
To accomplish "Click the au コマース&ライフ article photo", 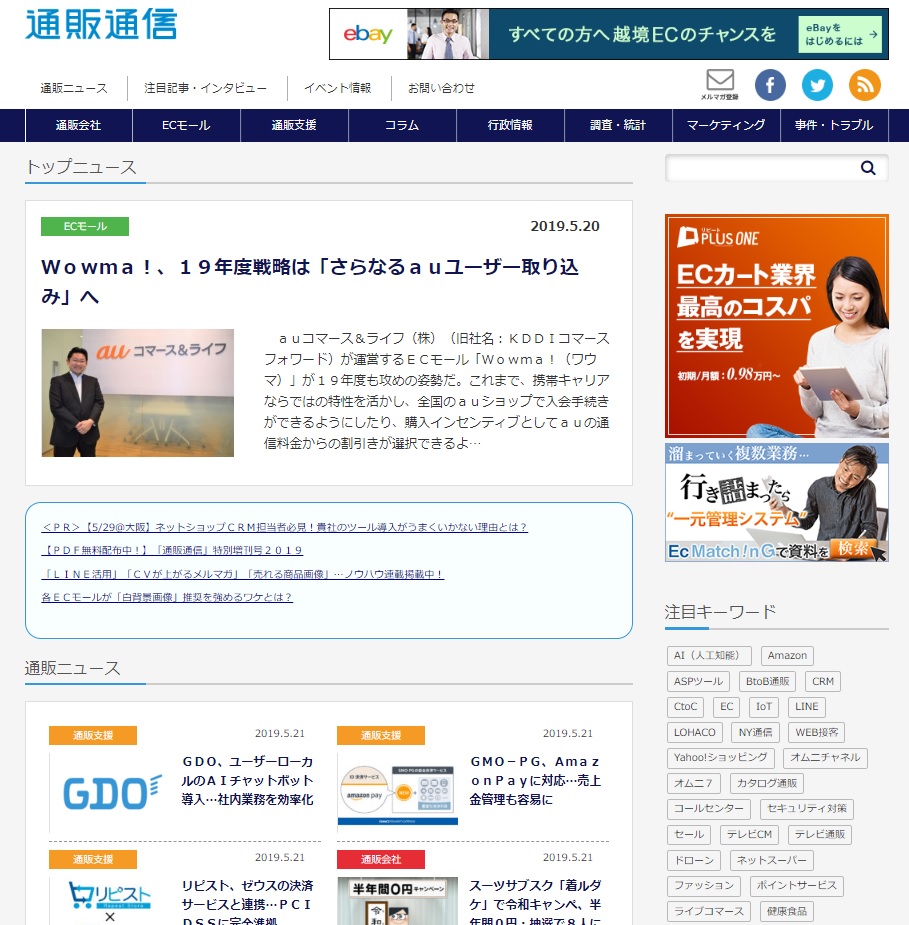I will point(137,393).
